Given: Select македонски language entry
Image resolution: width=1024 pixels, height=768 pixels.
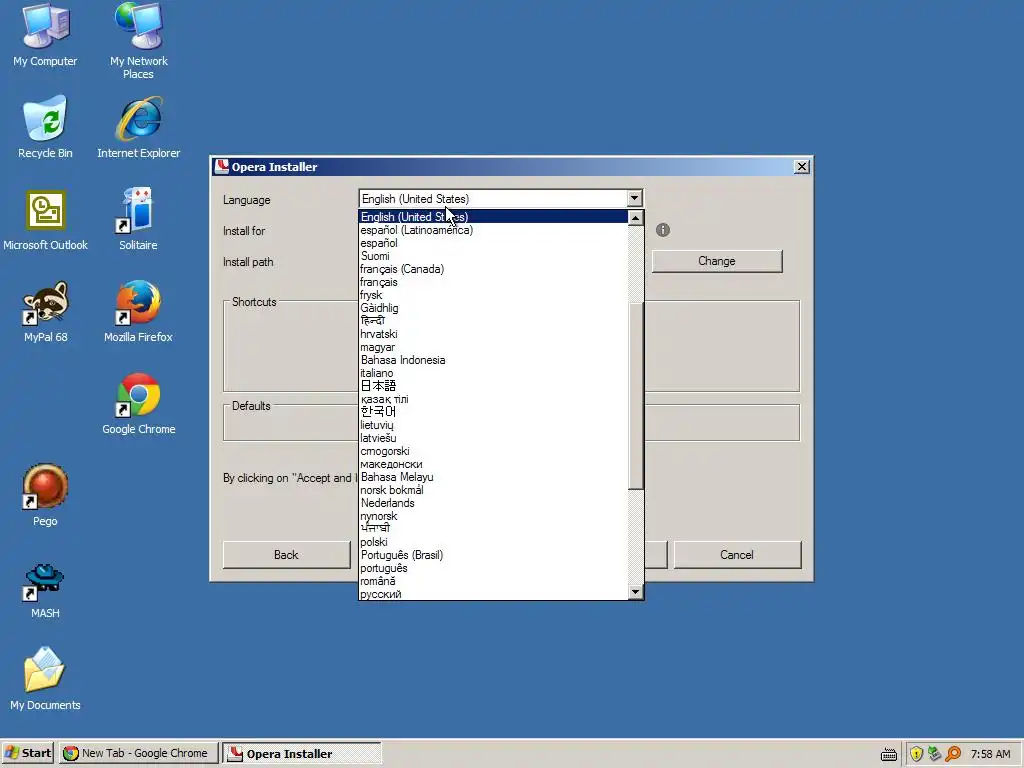Looking at the screenshot, I should pos(493,464).
